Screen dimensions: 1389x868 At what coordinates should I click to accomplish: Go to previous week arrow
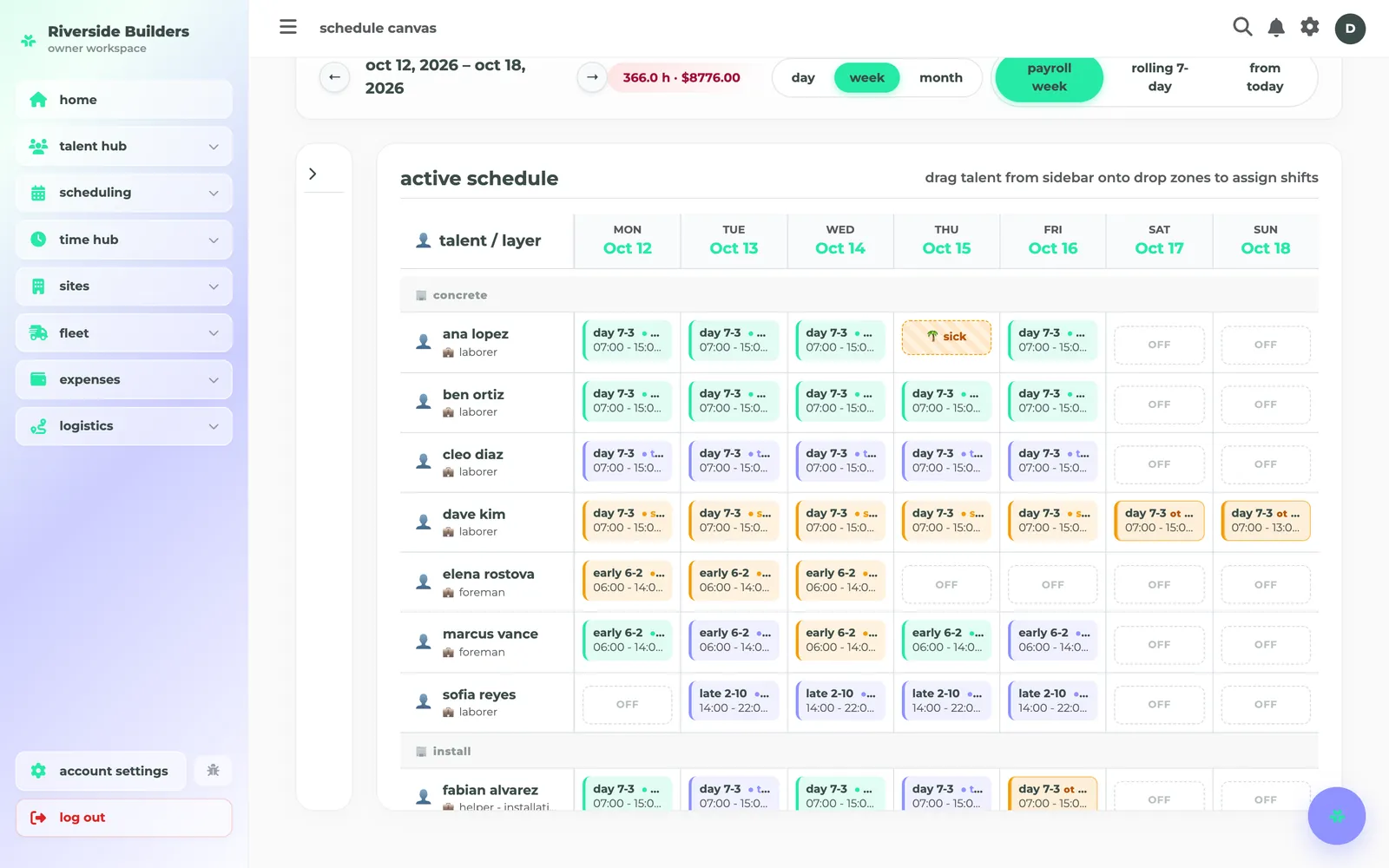pos(334,77)
